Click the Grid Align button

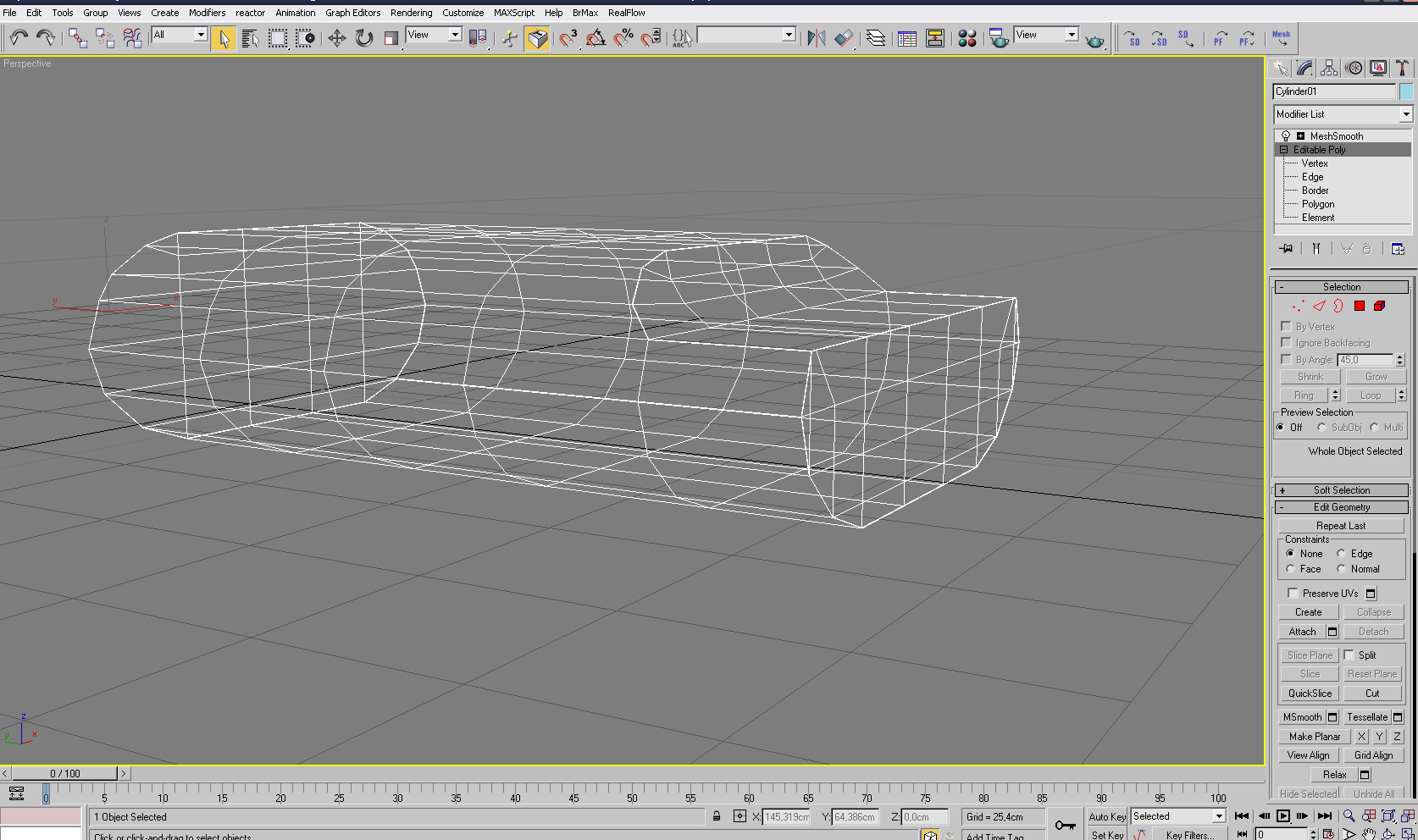coord(1373,755)
